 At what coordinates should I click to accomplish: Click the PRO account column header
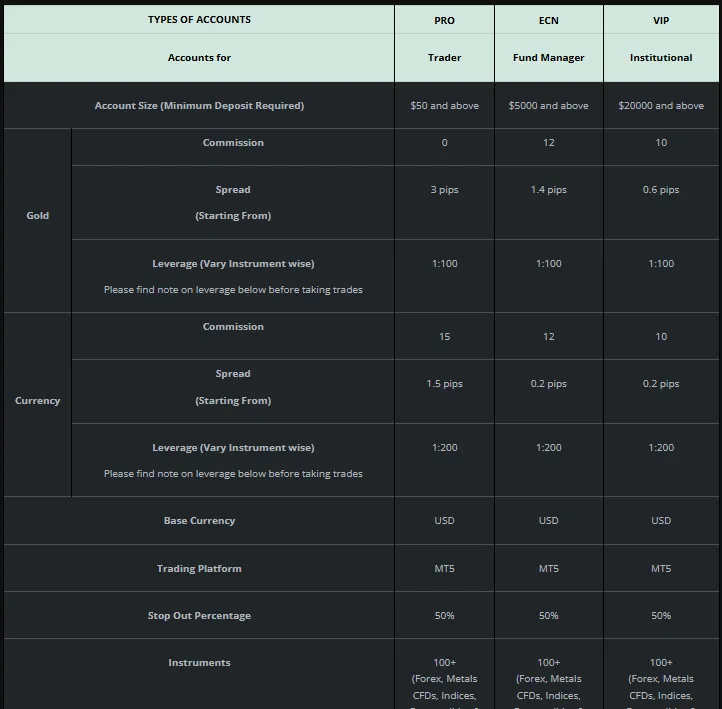coord(444,20)
